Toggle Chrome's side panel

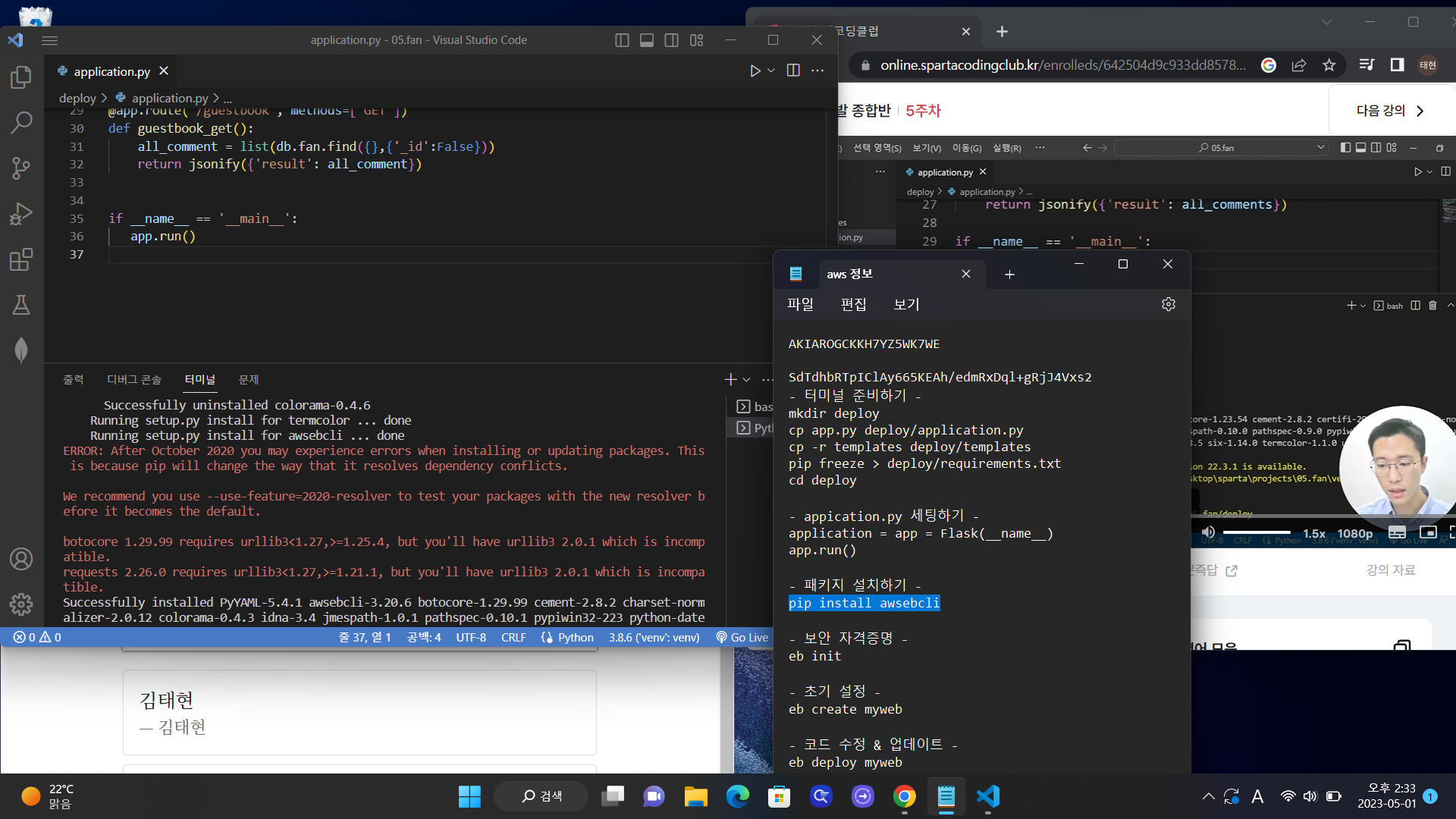tap(1397, 65)
